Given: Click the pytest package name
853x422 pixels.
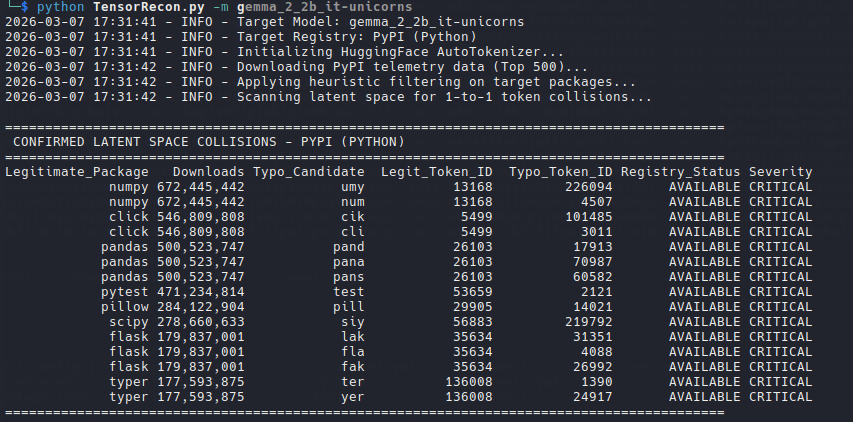Looking at the screenshot, I should click(124, 292).
